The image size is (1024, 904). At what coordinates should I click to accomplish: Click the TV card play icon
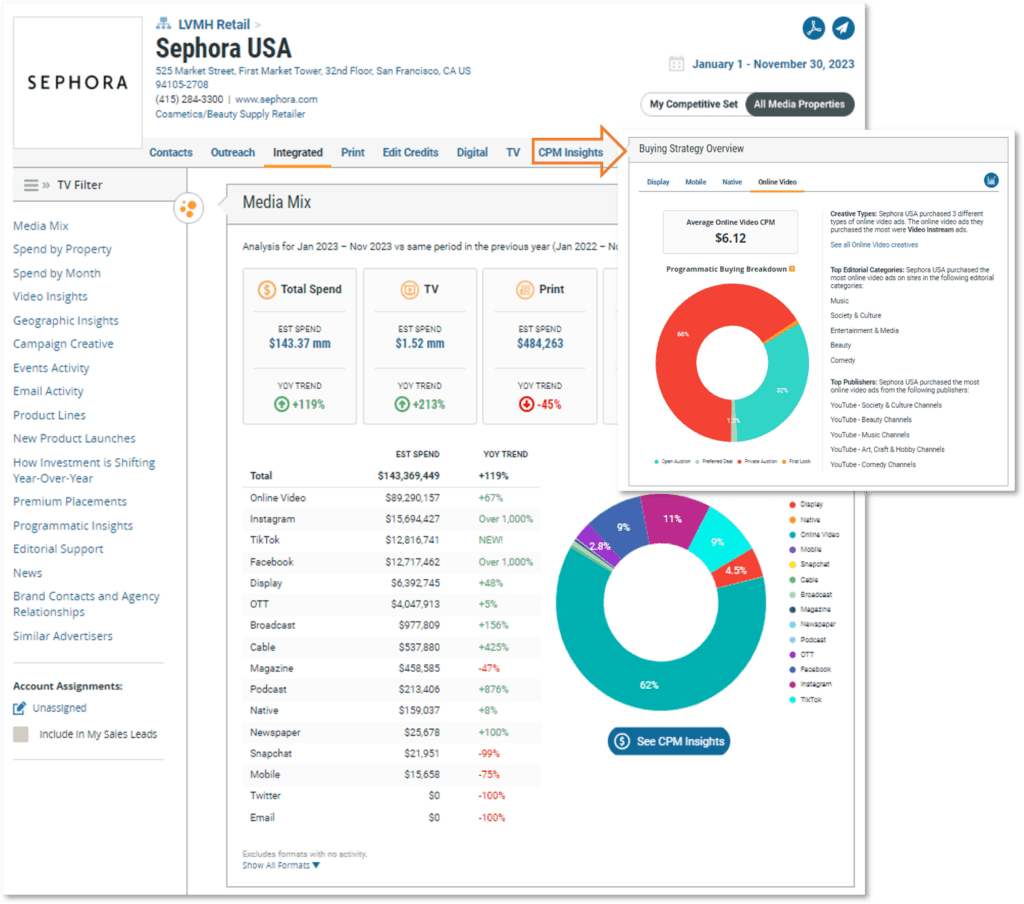point(409,289)
